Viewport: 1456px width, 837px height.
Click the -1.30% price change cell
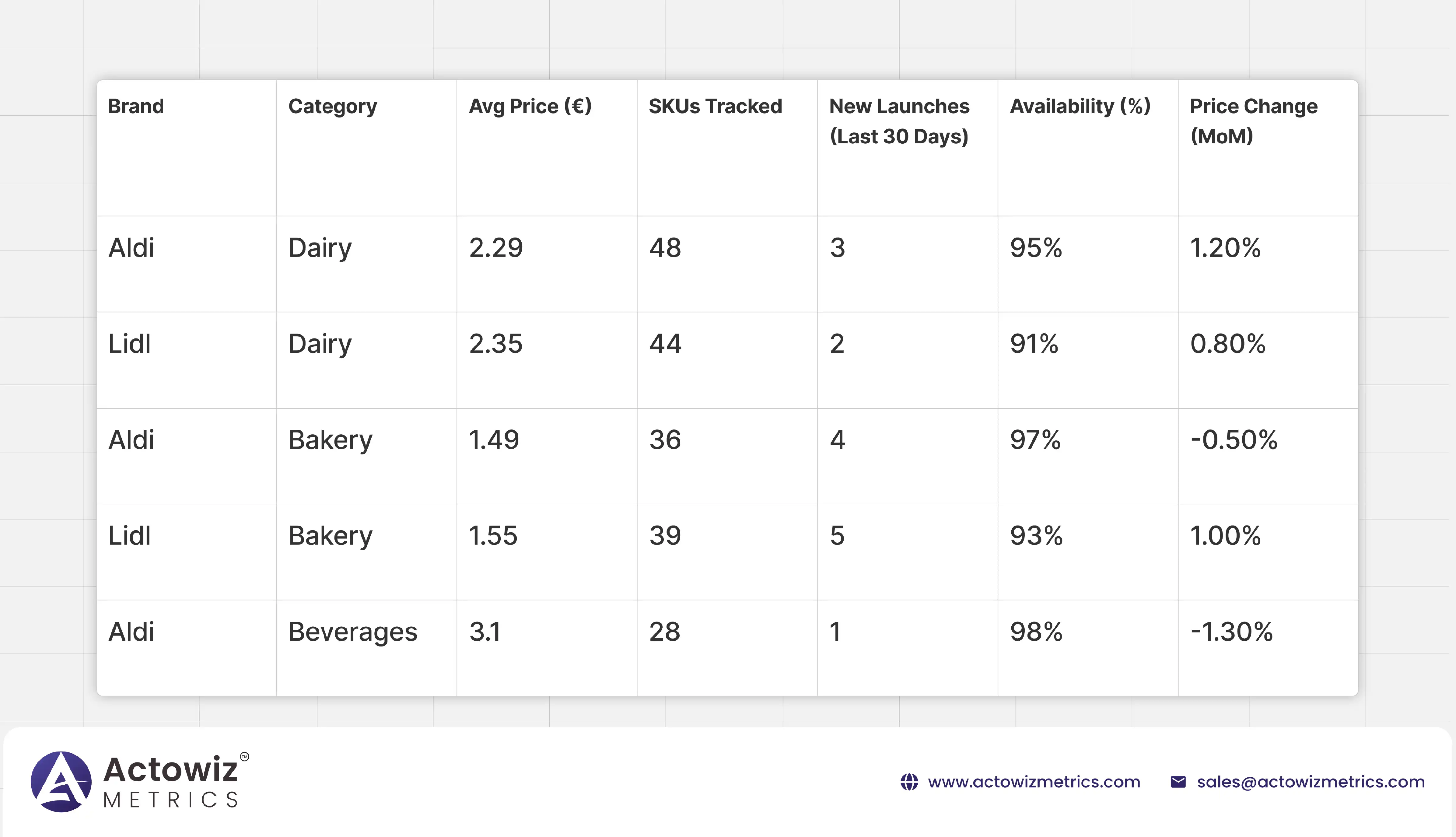point(1231,632)
